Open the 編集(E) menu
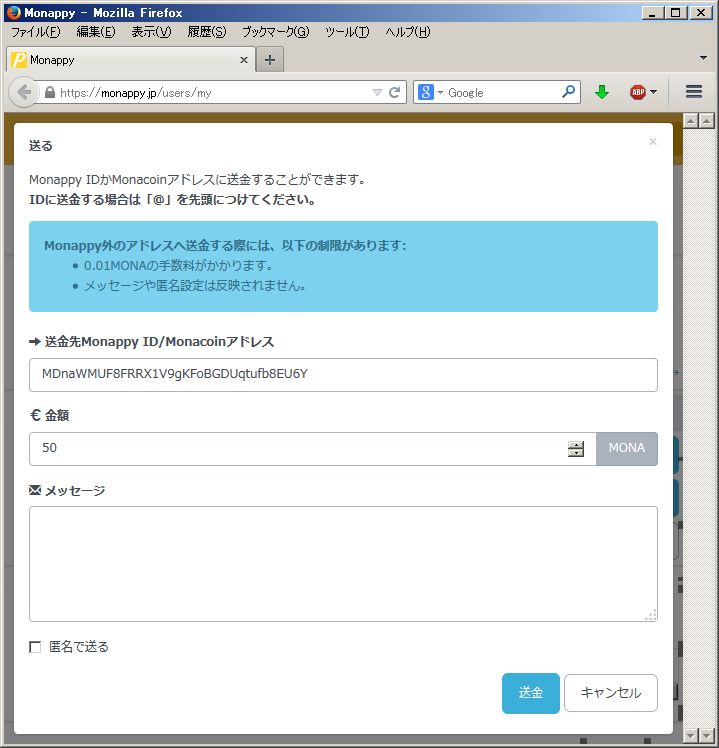719x748 pixels. click(x=96, y=32)
